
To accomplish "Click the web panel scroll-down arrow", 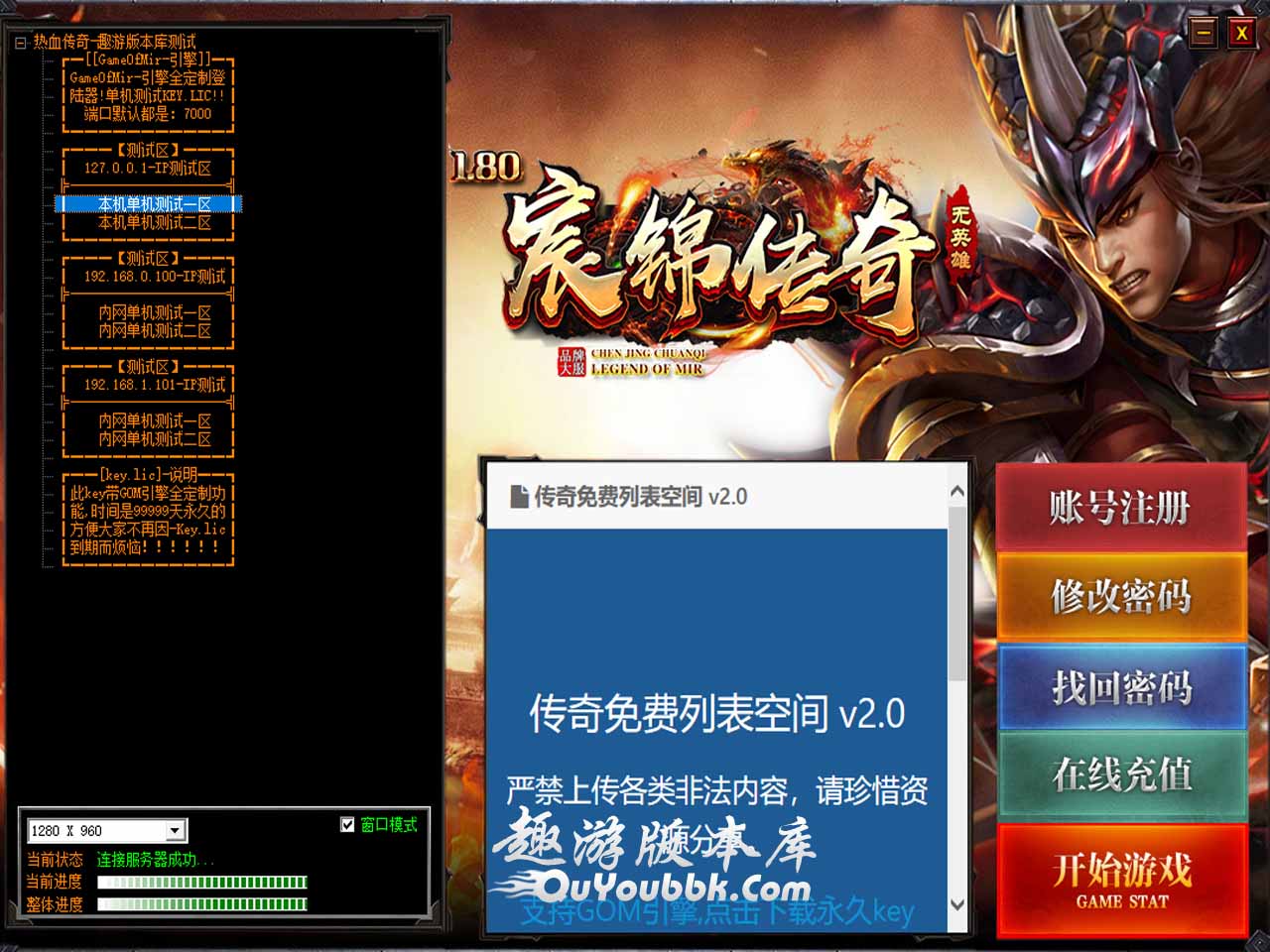I will point(956,903).
